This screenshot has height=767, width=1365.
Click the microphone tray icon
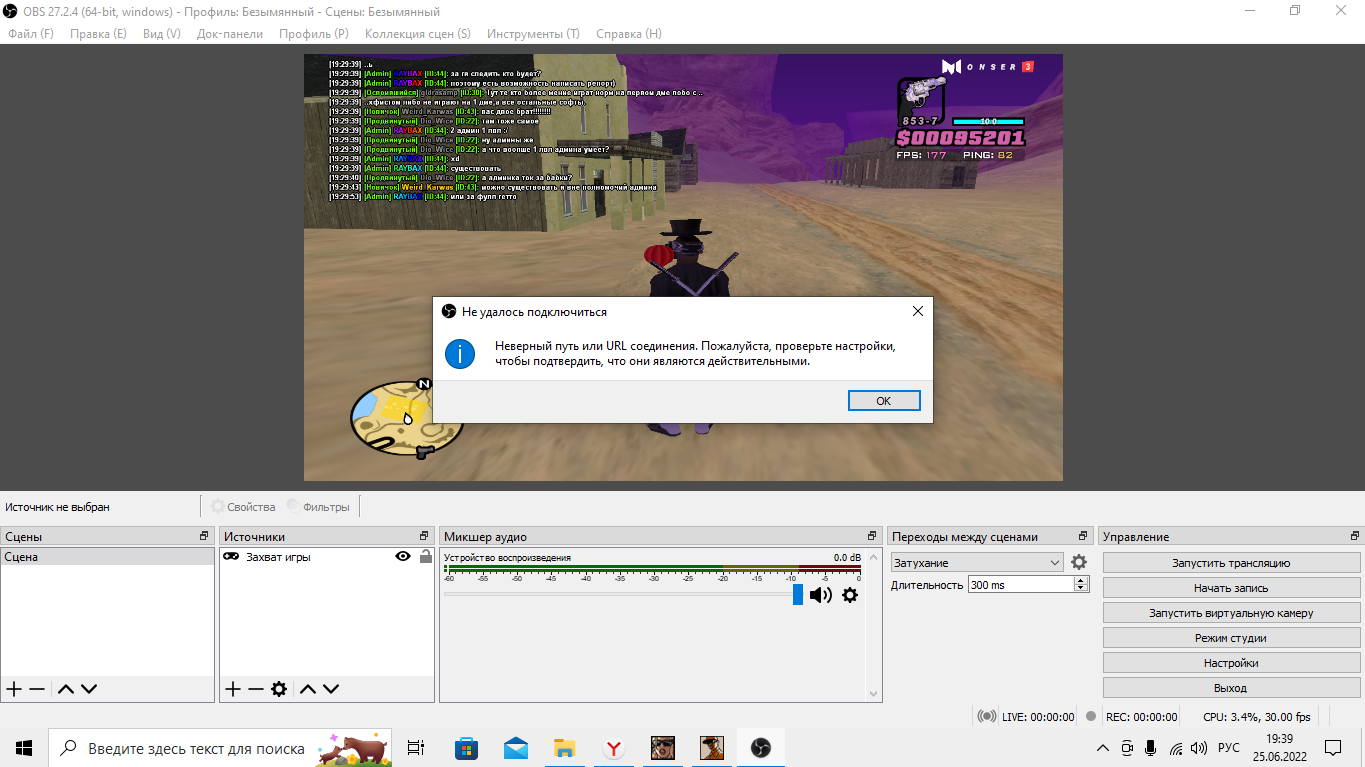[1151, 747]
